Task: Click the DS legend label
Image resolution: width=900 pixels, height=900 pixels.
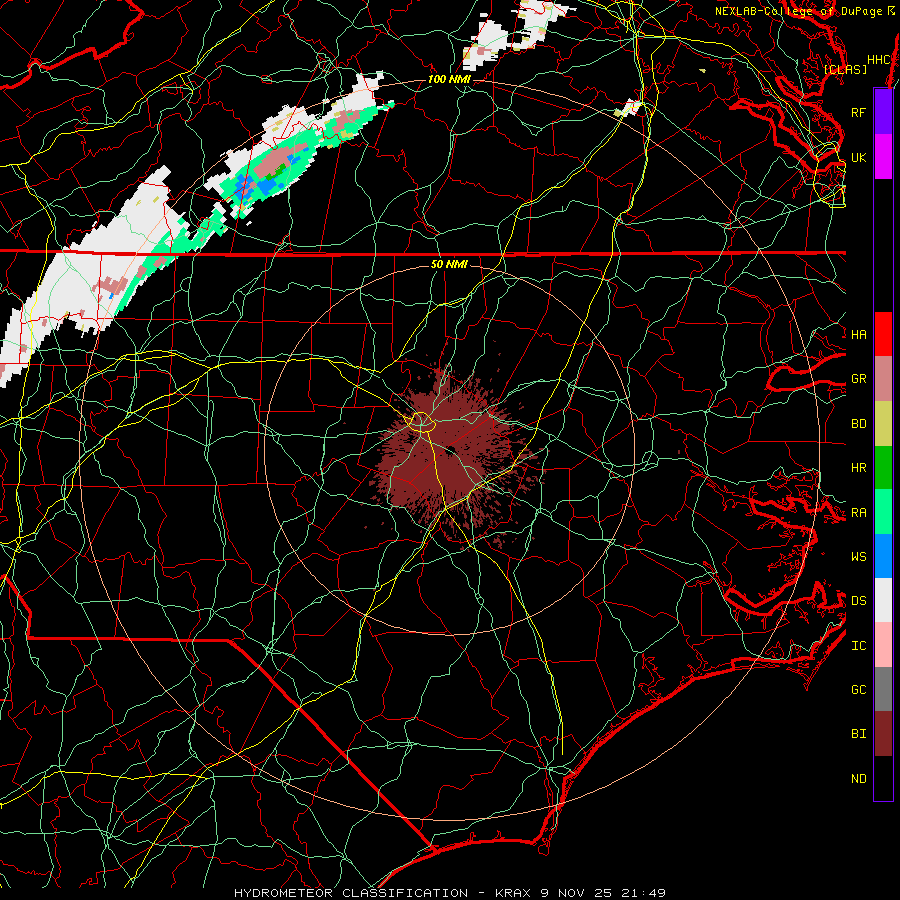Action: [858, 601]
